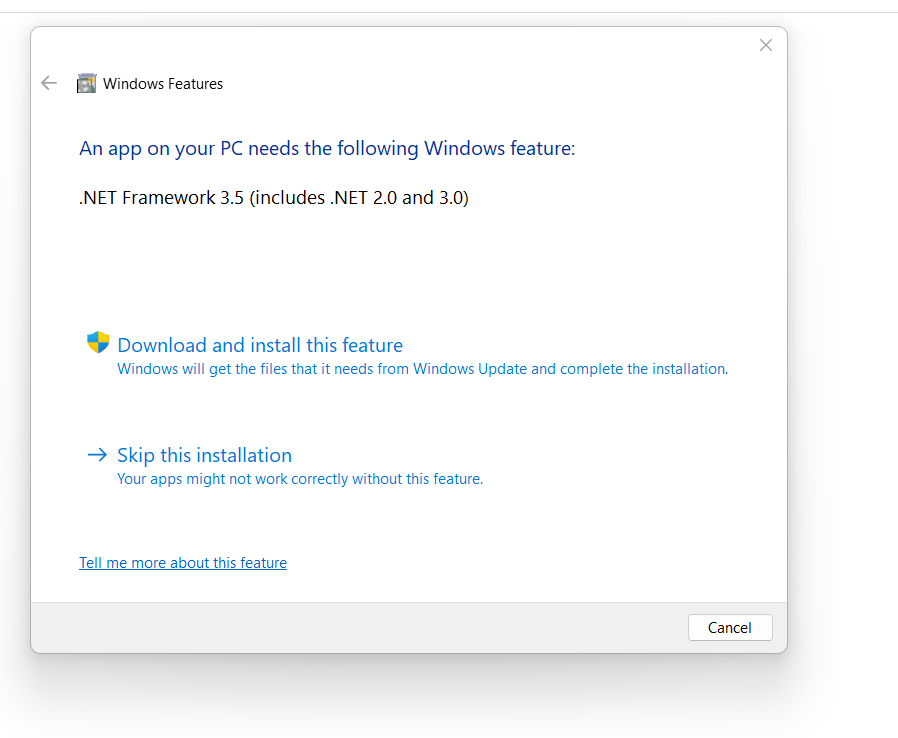
Task: Click the includes .NET 2.0 and 3.0 text
Action: (x=359, y=198)
